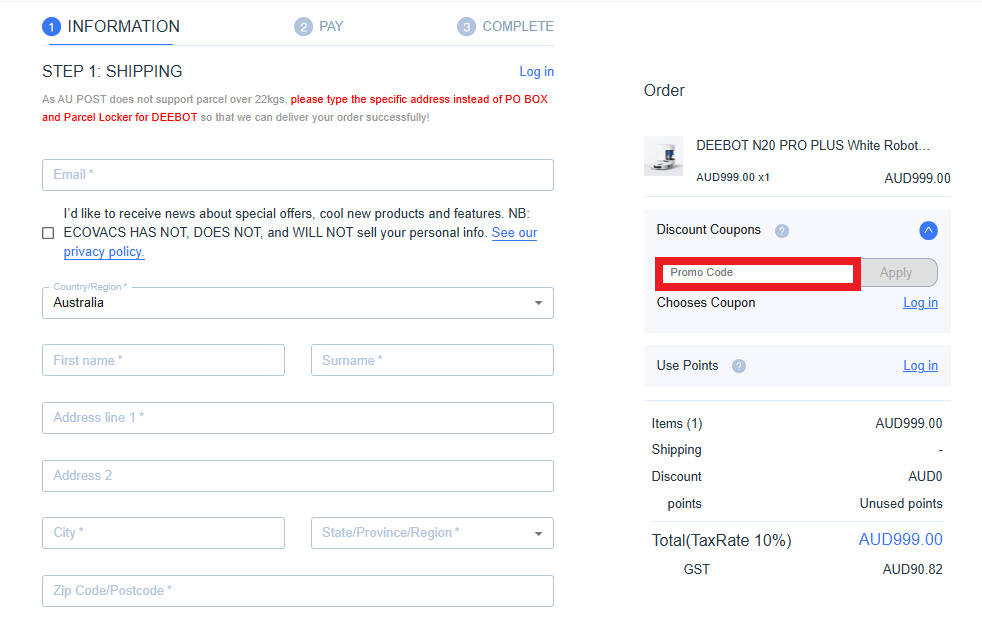Click the Log in link beside Step 1 Shipping
This screenshot has height=622, width=982.
point(536,72)
